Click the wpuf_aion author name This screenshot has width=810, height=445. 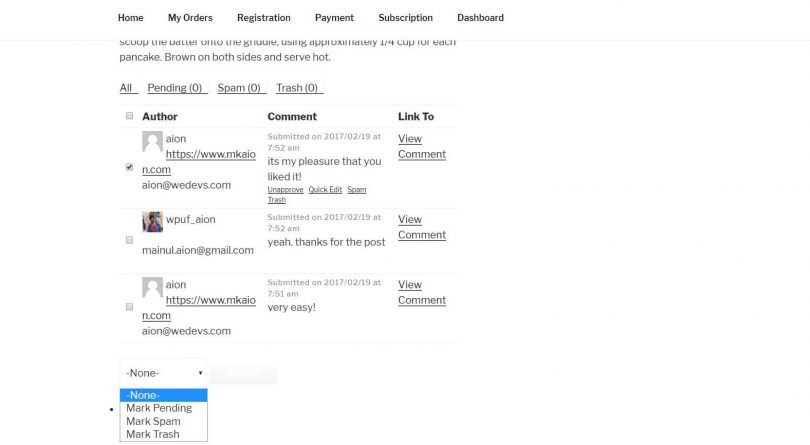pos(191,219)
